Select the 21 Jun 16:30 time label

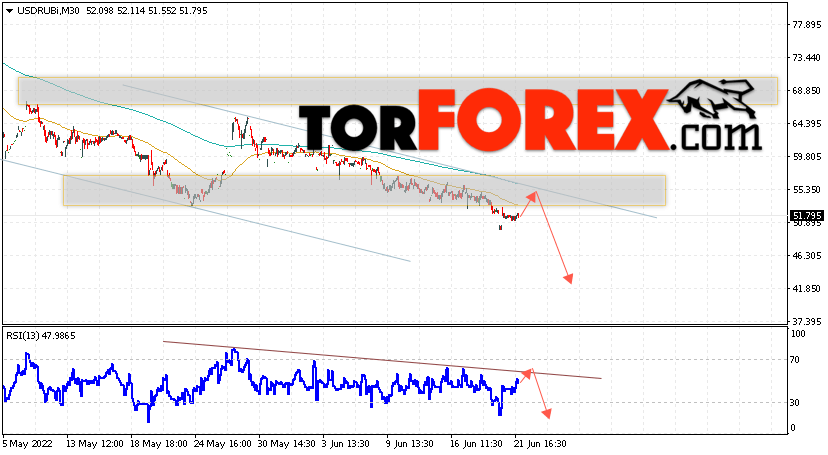coord(540,444)
